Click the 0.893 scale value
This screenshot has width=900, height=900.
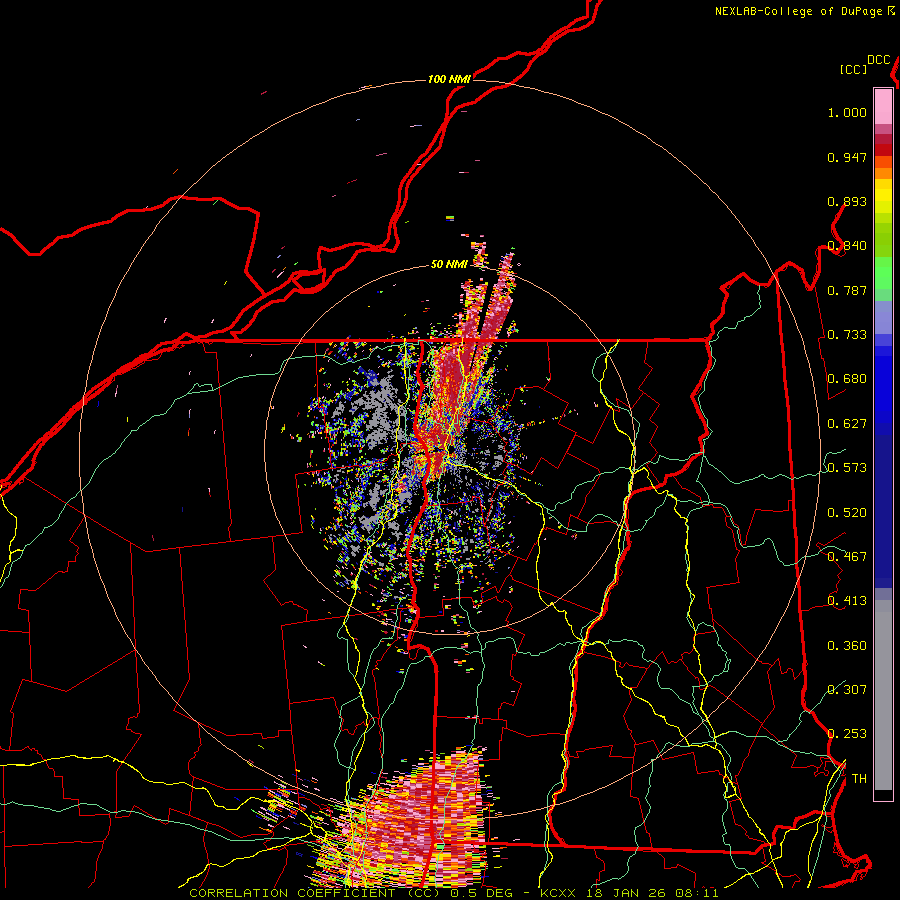tap(847, 201)
